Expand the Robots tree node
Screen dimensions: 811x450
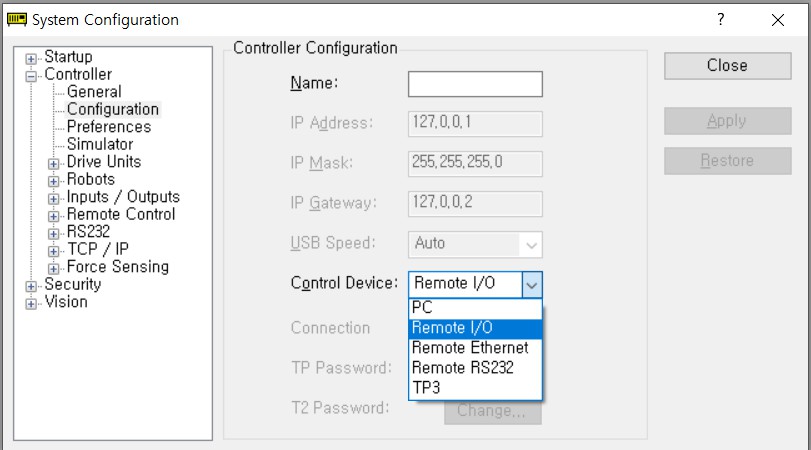point(53,182)
